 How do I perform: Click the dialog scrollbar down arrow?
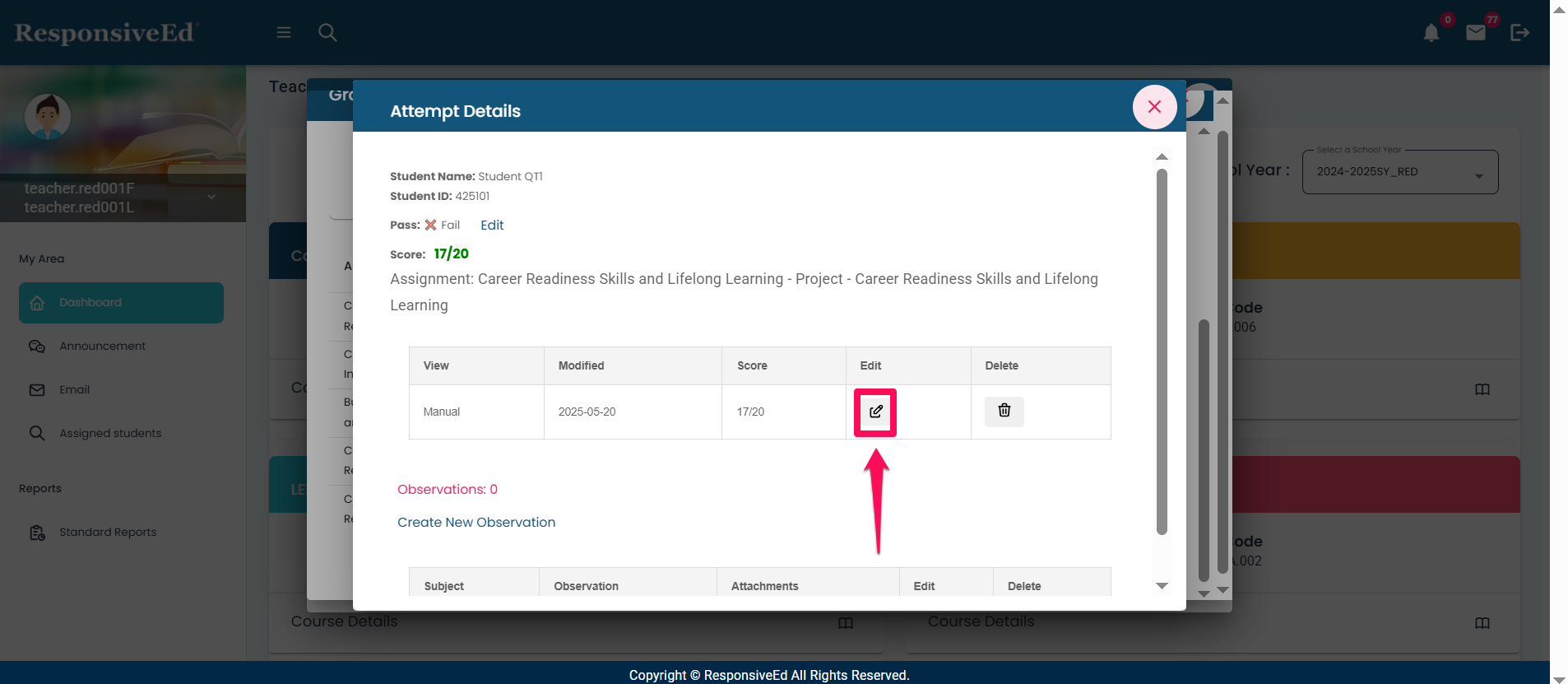tap(1162, 586)
